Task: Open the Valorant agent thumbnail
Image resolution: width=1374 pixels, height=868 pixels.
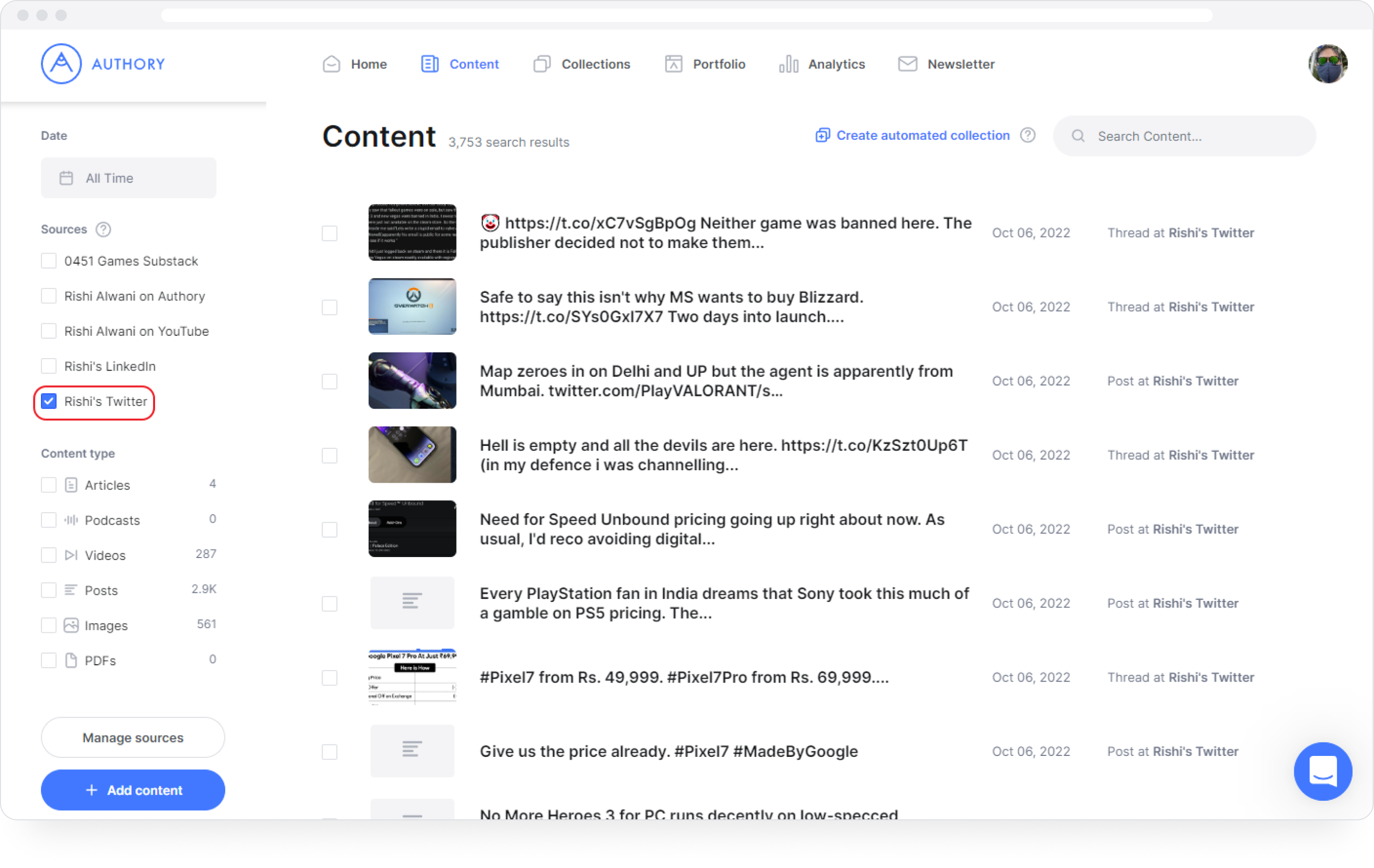Action: tap(412, 381)
